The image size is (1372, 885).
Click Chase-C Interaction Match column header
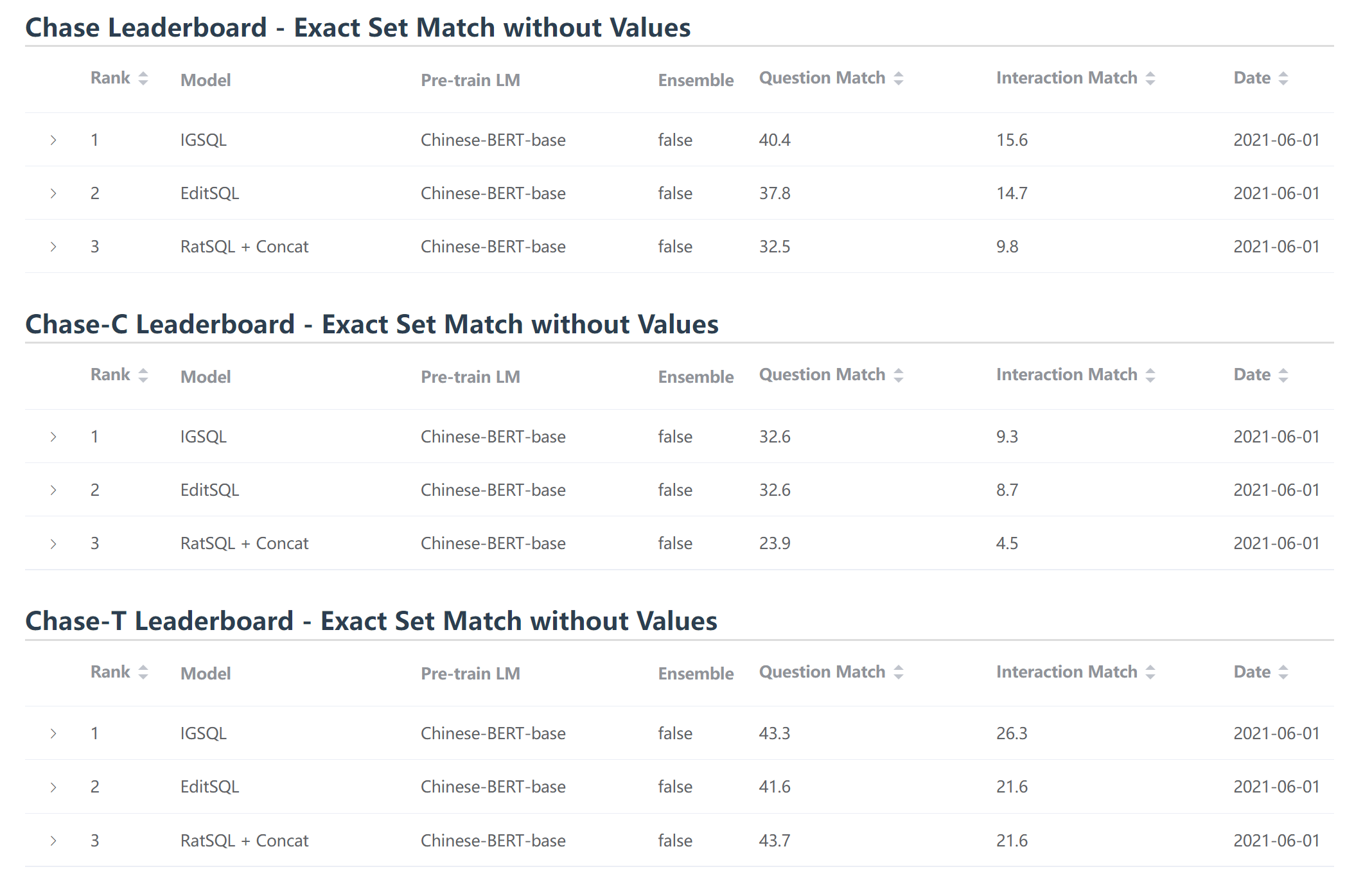(x=1066, y=375)
